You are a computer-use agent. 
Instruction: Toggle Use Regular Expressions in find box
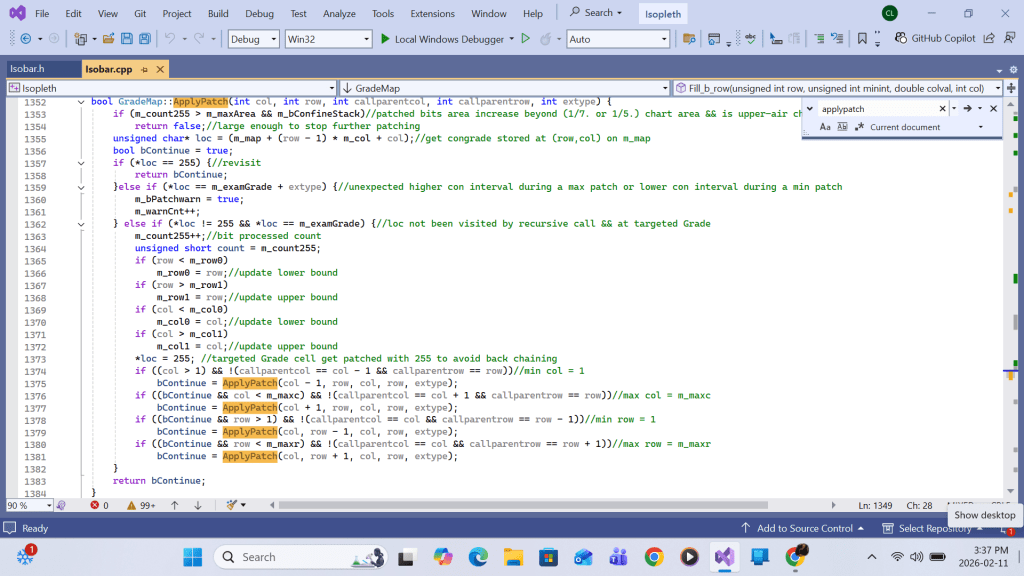pos(858,127)
